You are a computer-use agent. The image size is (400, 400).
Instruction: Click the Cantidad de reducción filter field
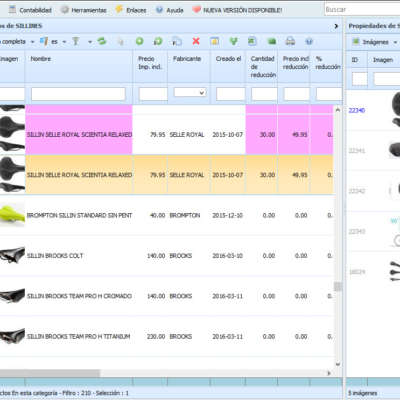(264, 94)
